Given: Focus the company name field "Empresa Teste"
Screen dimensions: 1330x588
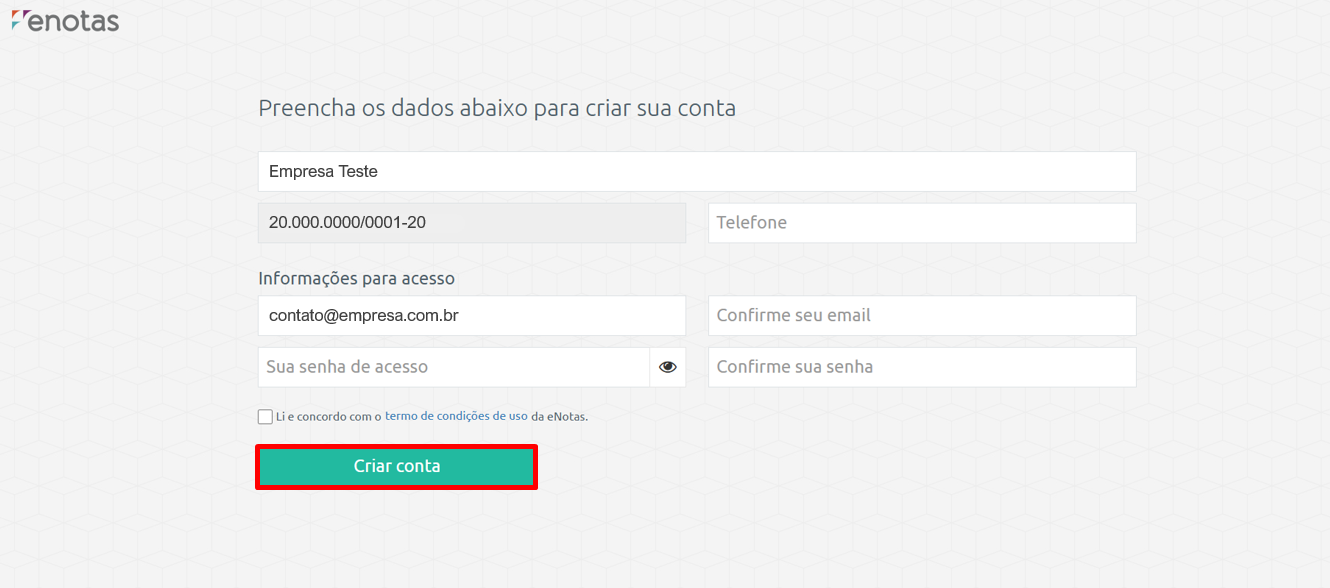Looking at the screenshot, I should point(697,171).
